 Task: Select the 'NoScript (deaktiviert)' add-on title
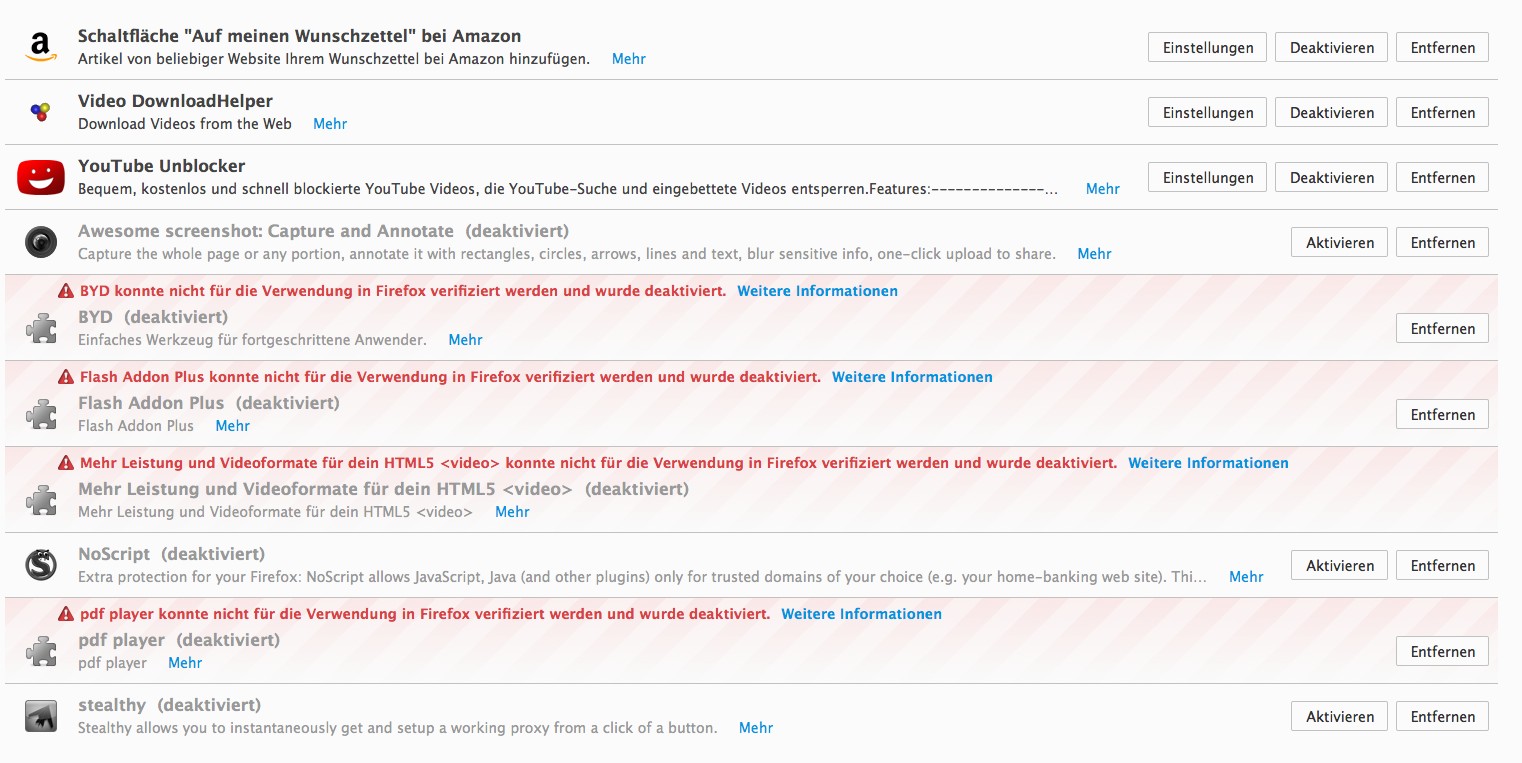click(171, 554)
